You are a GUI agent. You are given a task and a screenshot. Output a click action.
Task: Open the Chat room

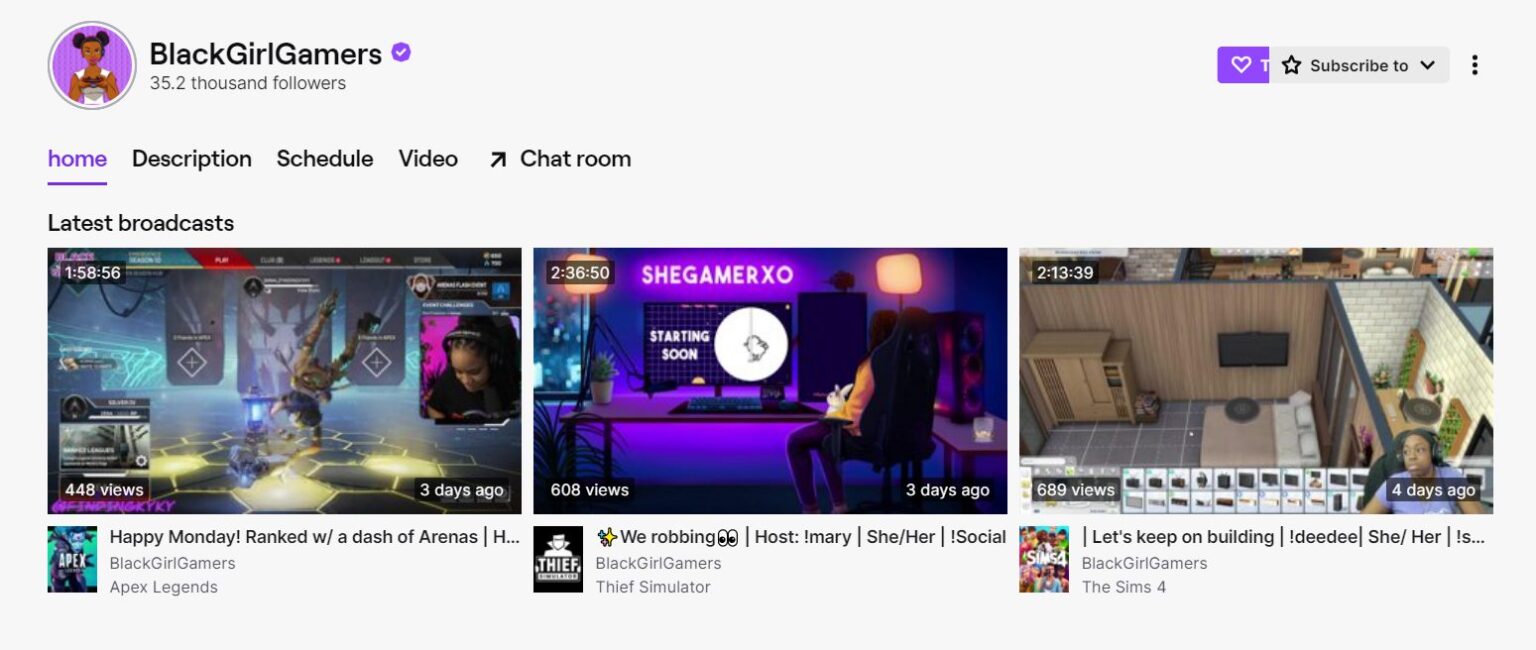pos(574,158)
